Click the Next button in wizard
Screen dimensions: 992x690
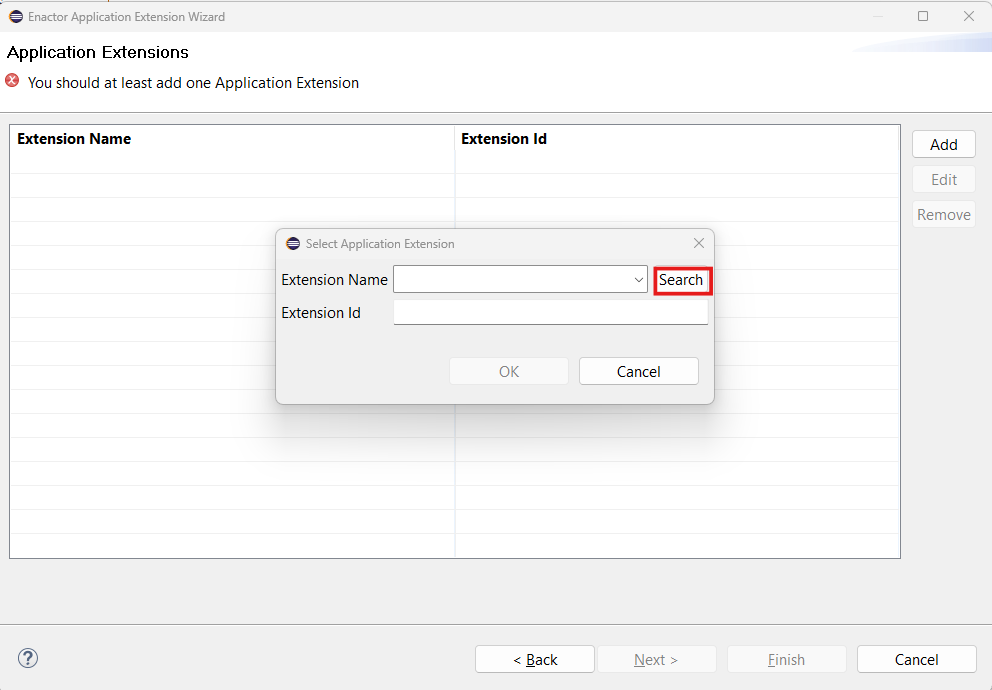click(x=657, y=660)
